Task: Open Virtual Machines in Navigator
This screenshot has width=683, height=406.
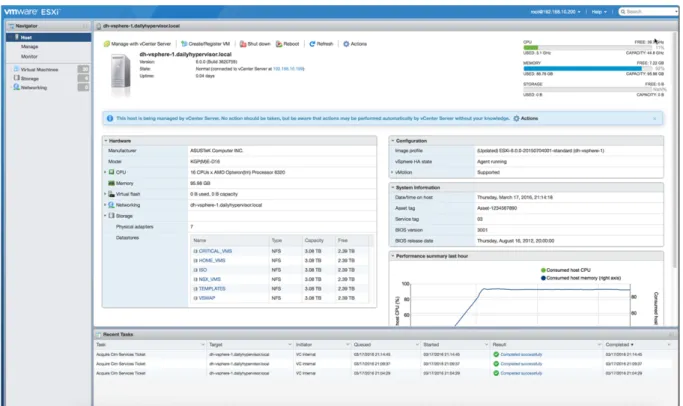Action: pos(39,70)
